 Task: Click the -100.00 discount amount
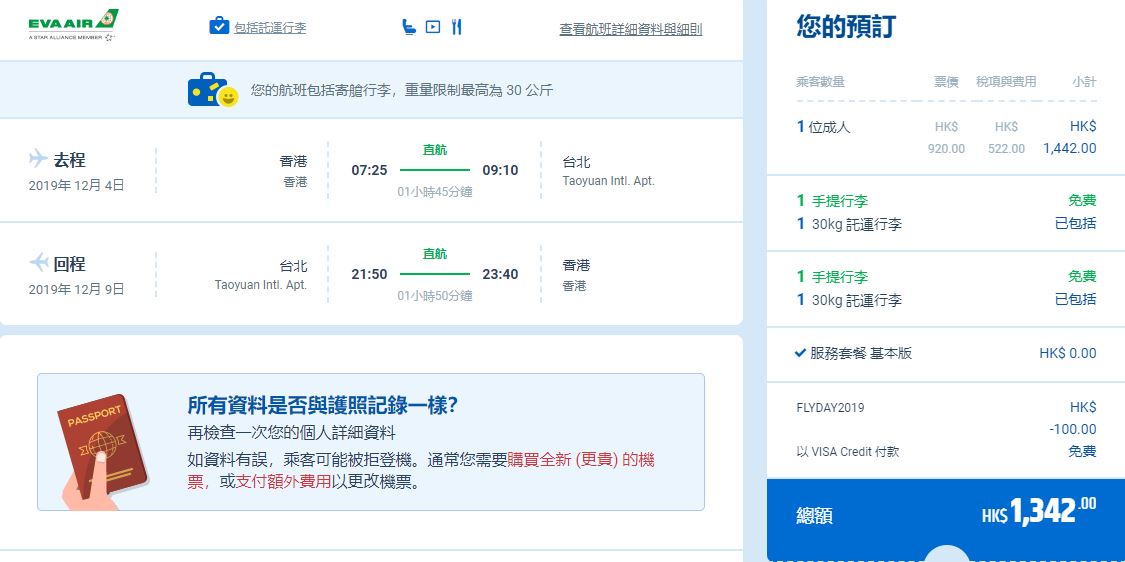(1073, 429)
